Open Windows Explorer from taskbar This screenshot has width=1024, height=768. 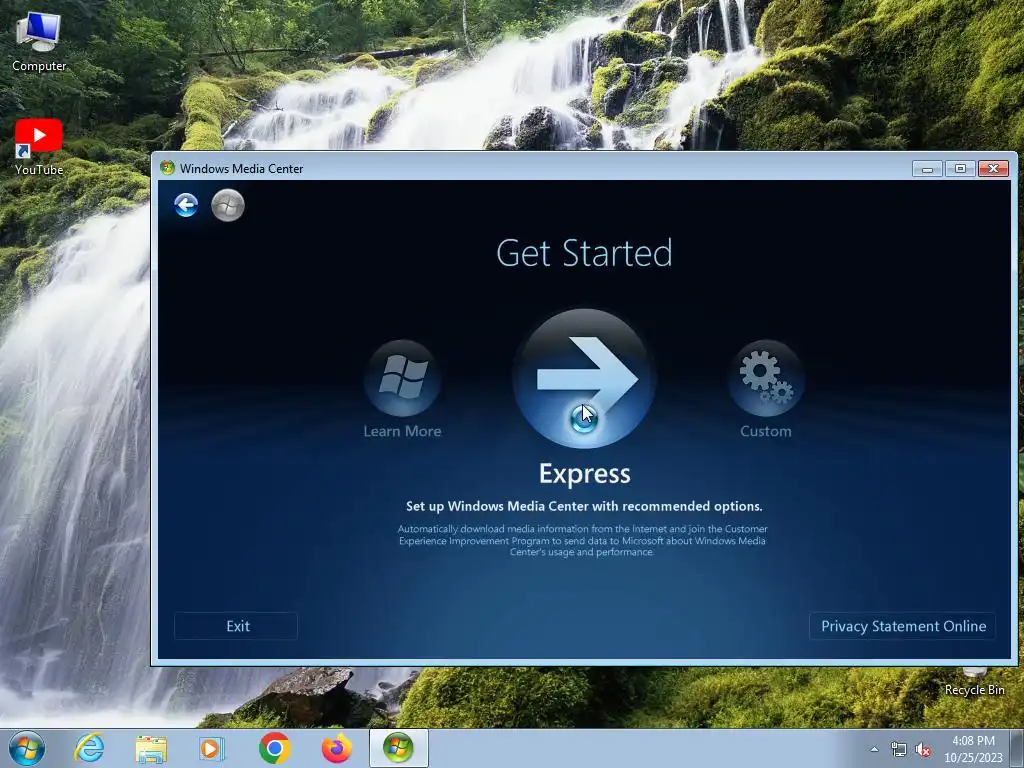coord(151,748)
